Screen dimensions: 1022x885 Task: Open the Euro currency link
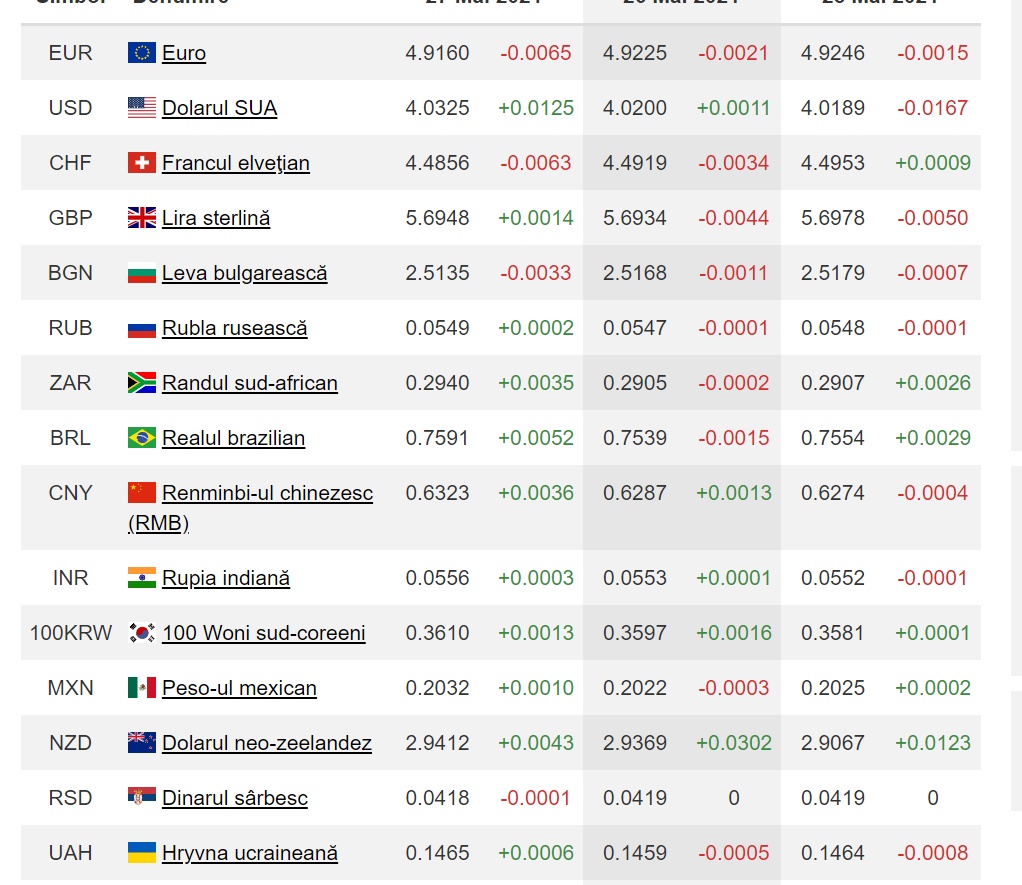184,53
